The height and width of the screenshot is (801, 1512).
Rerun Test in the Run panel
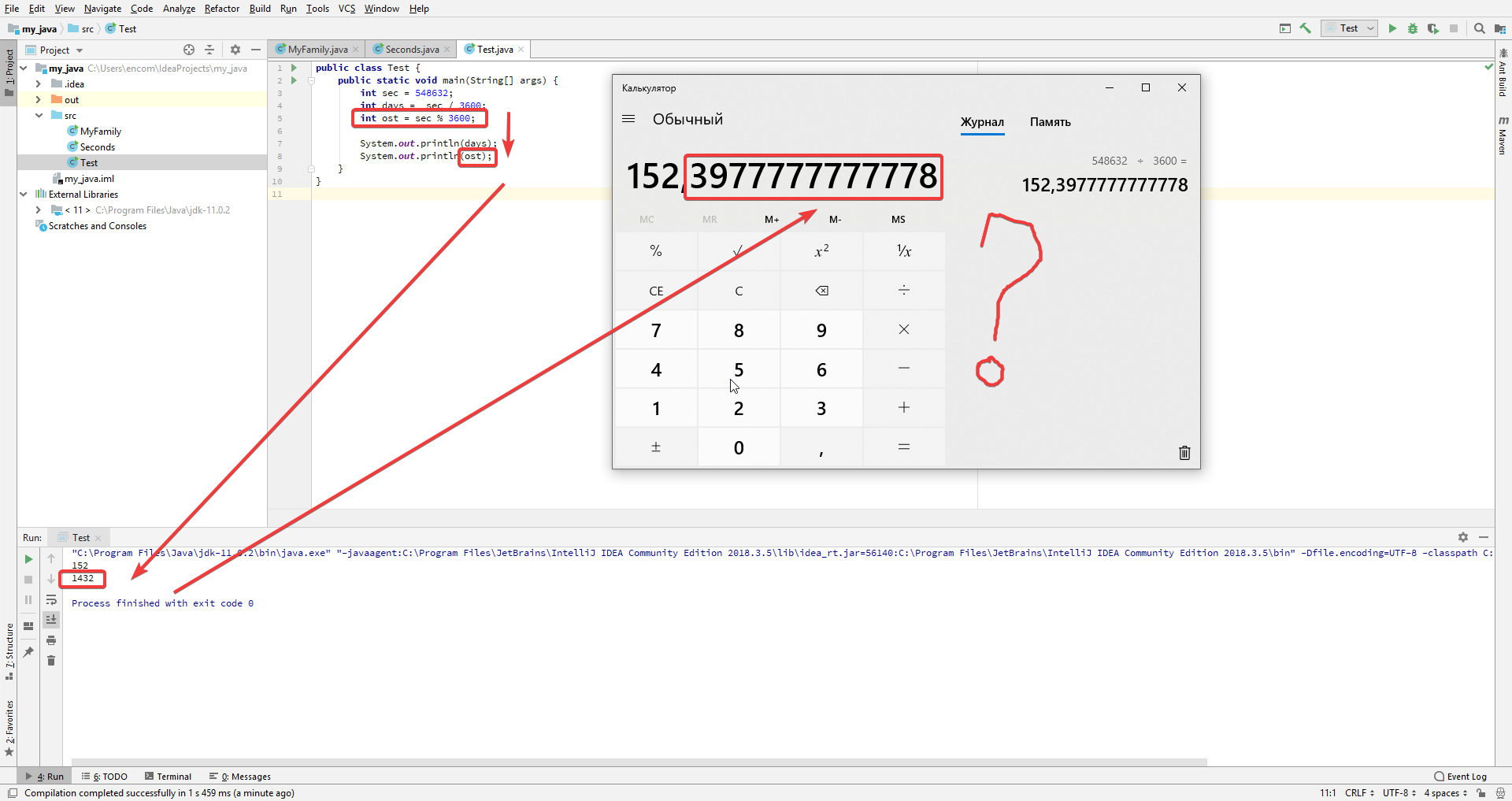(x=28, y=559)
